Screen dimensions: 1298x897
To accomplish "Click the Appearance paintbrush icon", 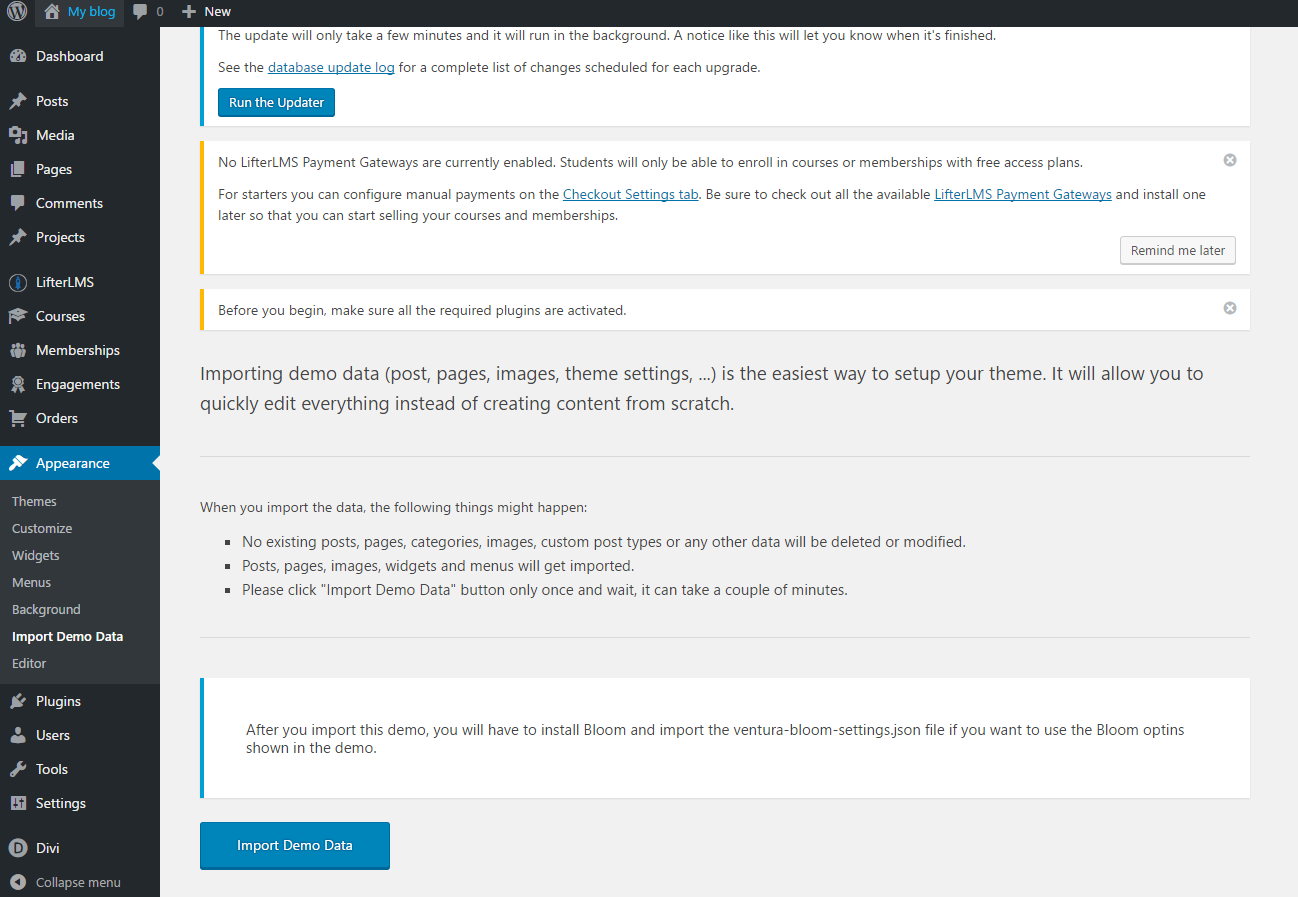I will (x=18, y=463).
